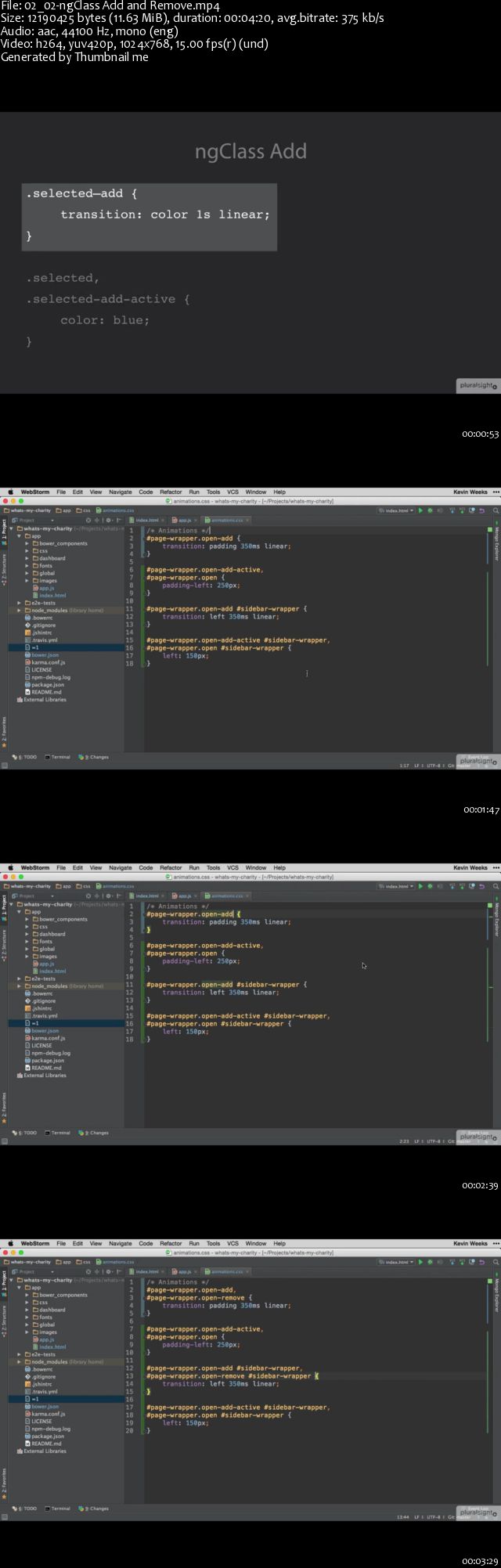The image size is (501, 1568).
Task: Click '#page-wrapper.open-remove {' in the 00:03:29 frame
Action: 199,1298
